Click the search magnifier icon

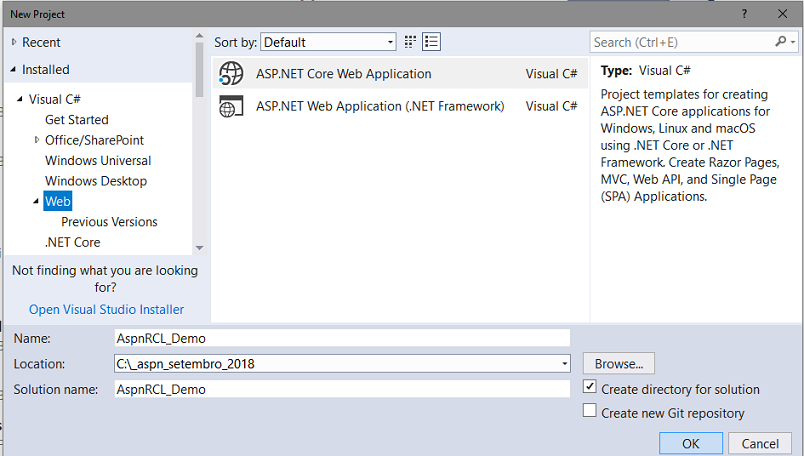coord(780,42)
